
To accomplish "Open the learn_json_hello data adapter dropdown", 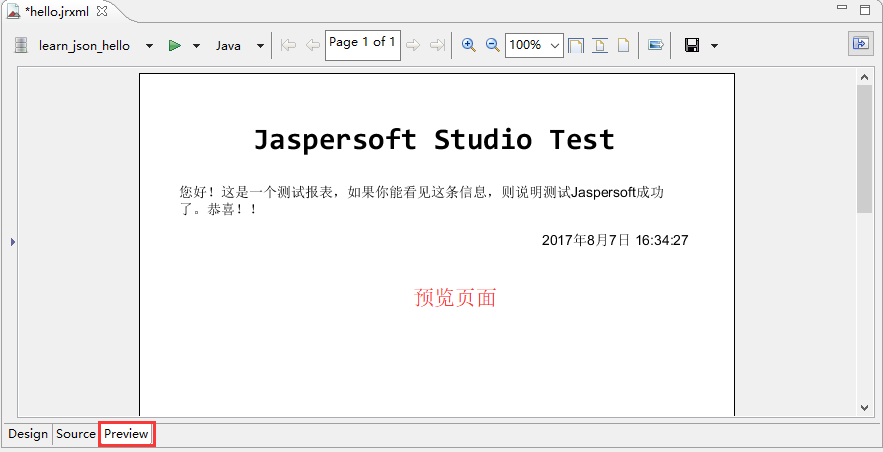I will point(149,46).
